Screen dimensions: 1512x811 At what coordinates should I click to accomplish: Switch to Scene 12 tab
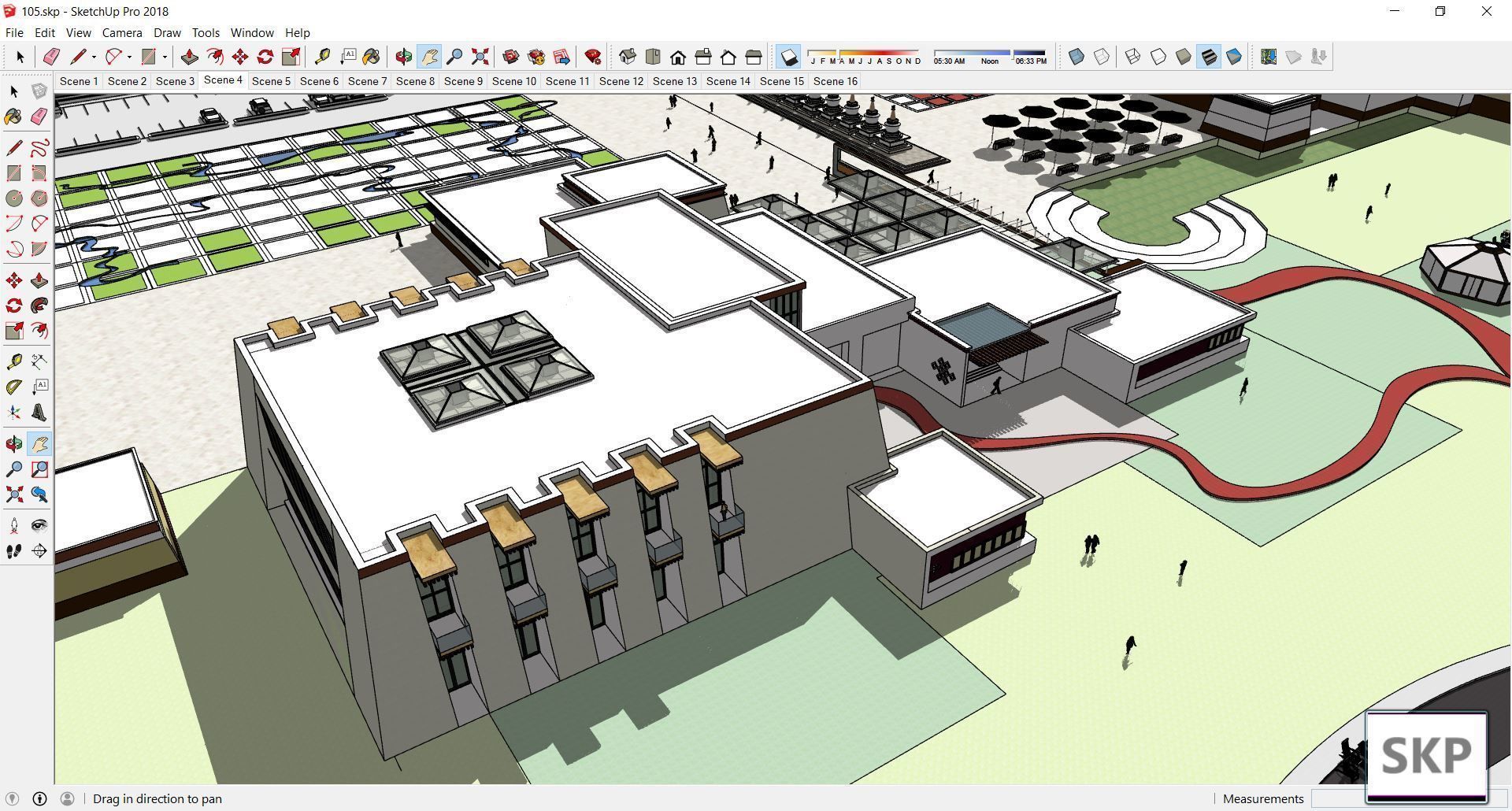(x=621, y=81)
